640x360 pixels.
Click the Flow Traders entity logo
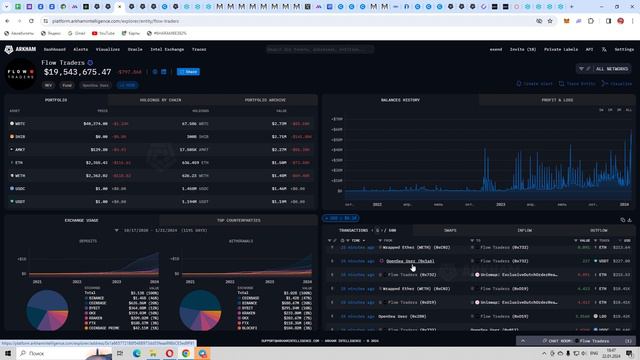coord(20,74)
